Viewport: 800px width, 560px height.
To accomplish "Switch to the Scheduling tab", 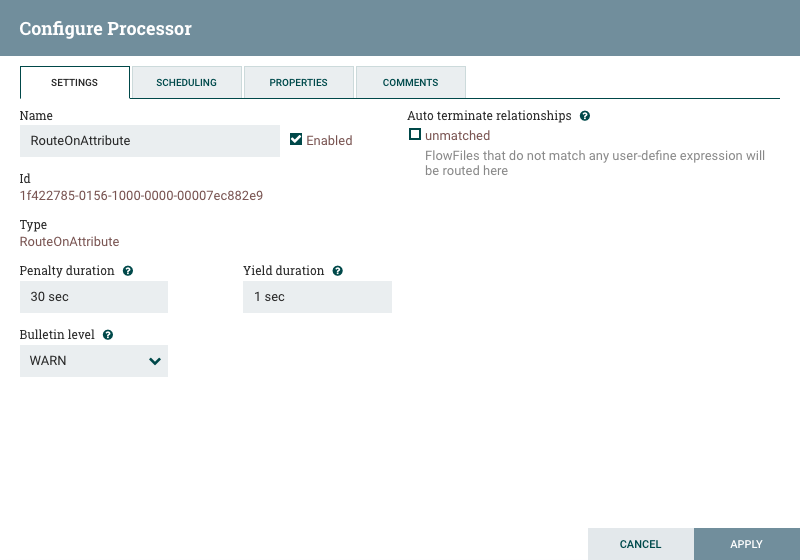I will point(186,82).
